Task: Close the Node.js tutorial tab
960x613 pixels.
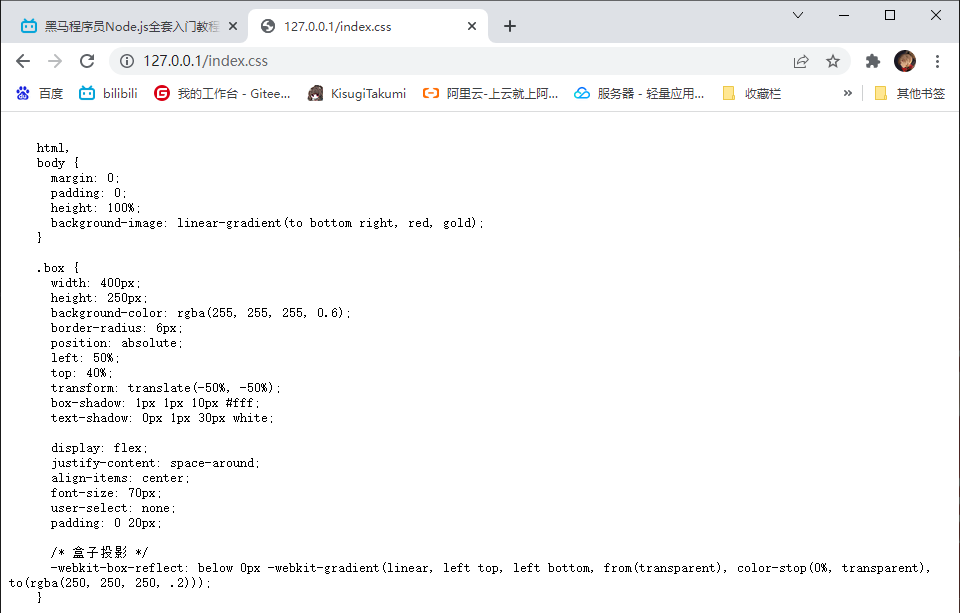Action: click(x=233, y=26)
